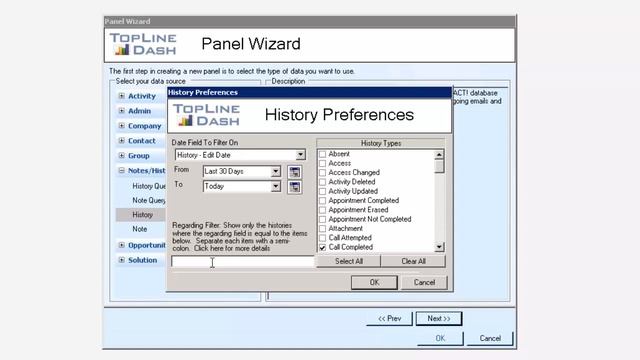The image size is (640, 360).
Task: Open Date Field To Filter On dropdown
Action: (300, 155)
